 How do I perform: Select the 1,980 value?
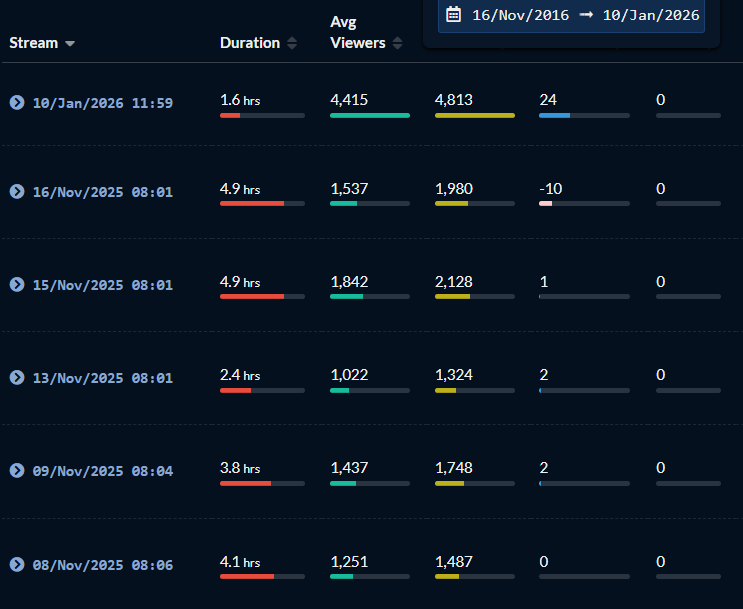click(454, 189)
